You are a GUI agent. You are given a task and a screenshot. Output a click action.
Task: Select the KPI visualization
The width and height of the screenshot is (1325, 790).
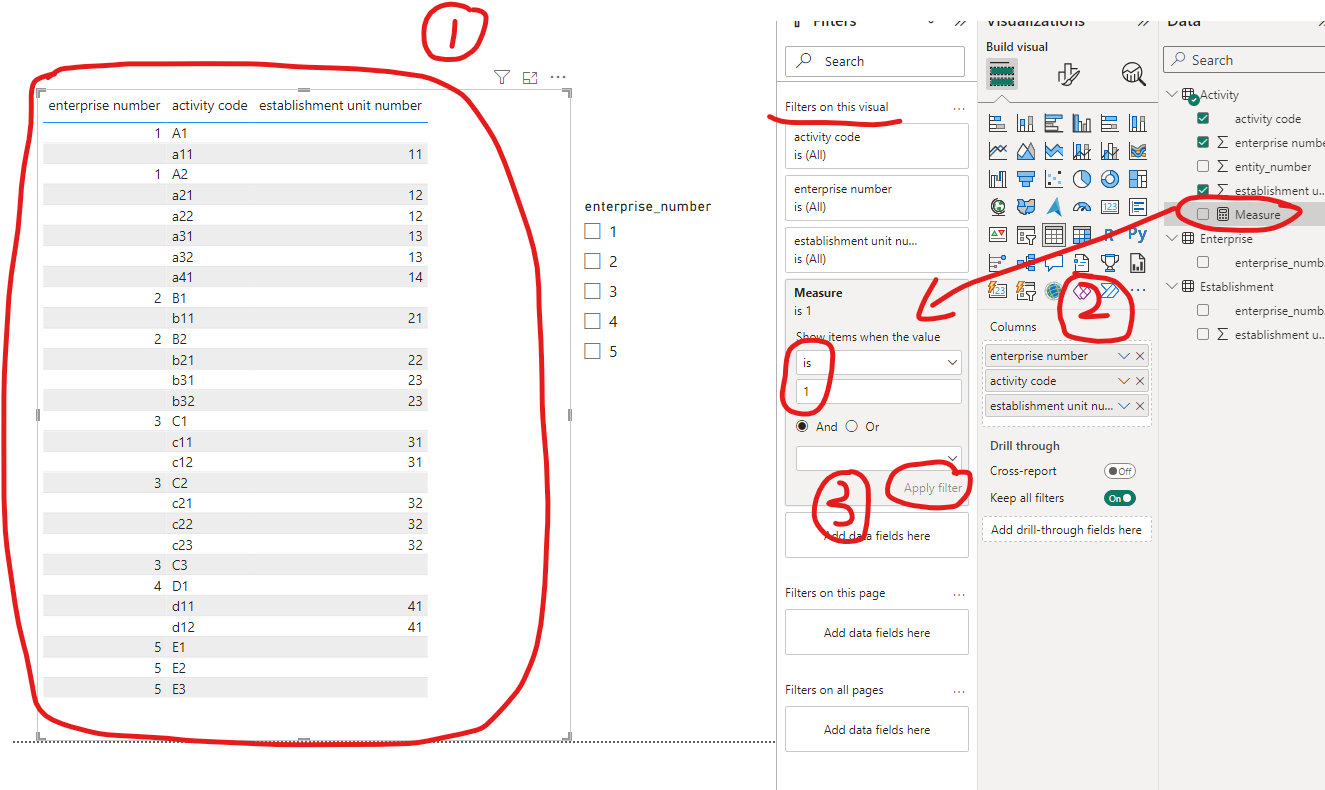coord(997,235)
